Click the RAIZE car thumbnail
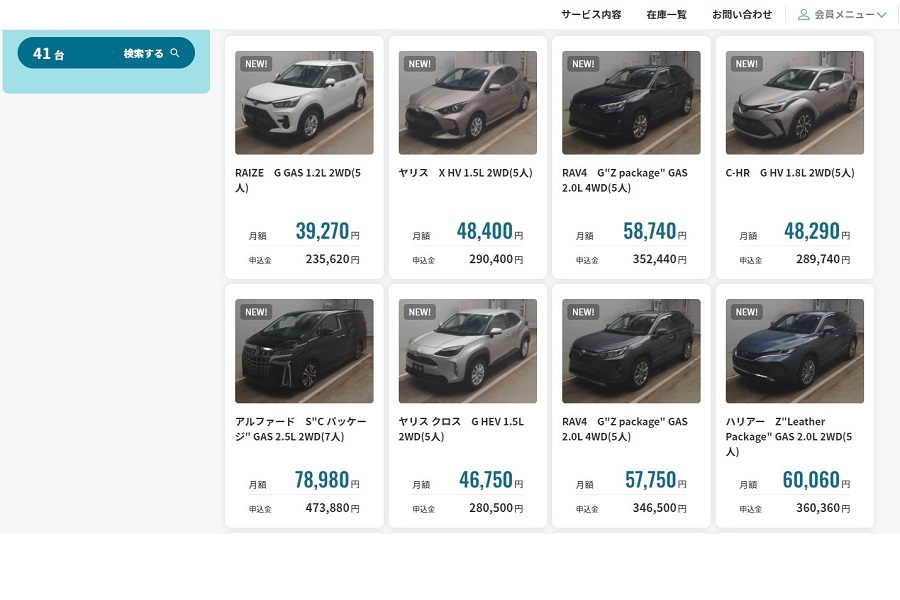This screenshot has width=900, height=600. pos(304,102)
